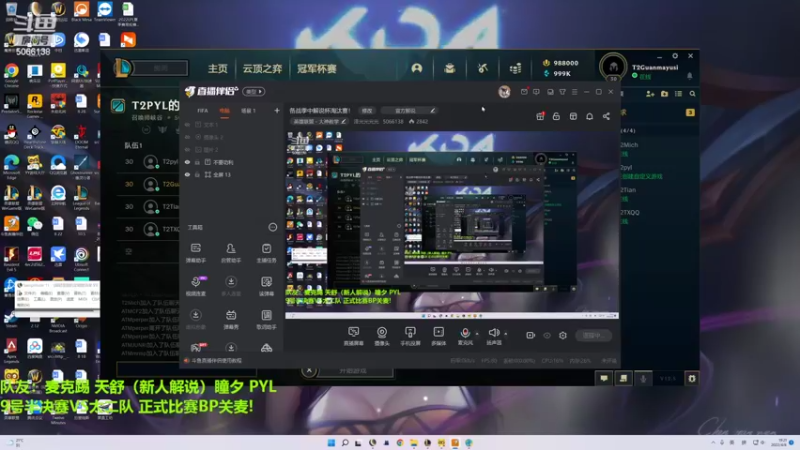Click the share icon in stream header

[606, 116]
